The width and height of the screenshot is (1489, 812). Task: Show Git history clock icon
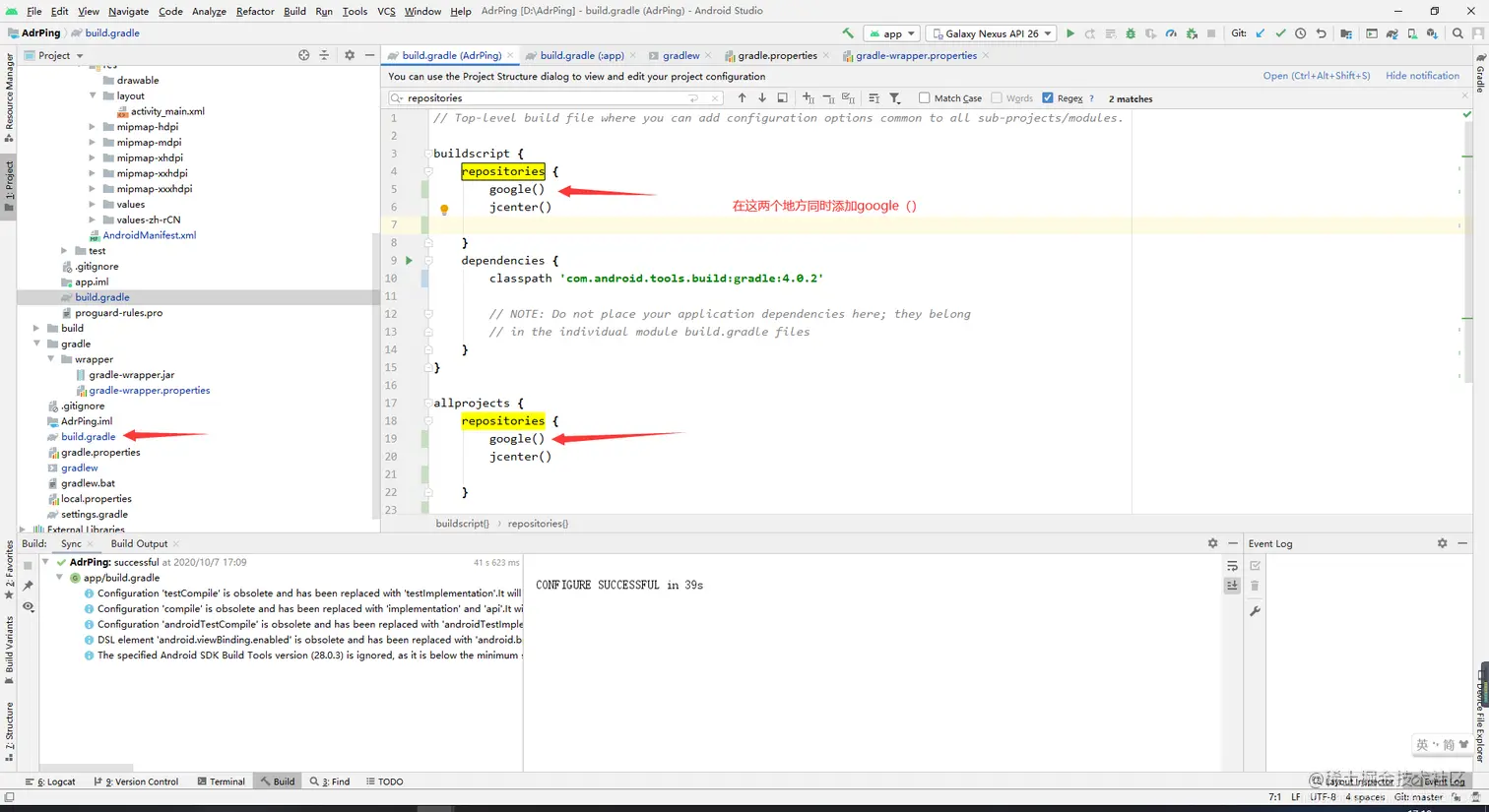[1301, 33]
